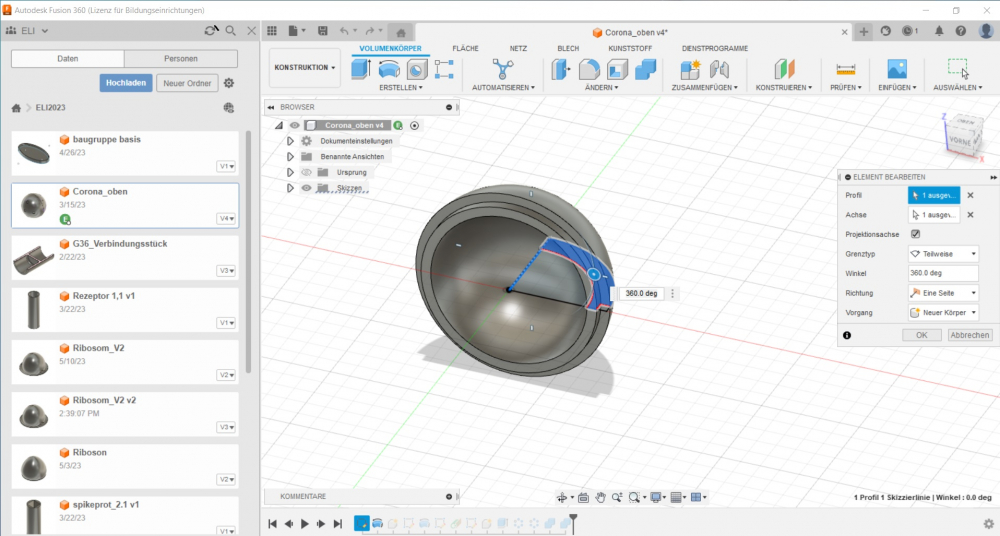Toggle visibility of the Ursprung folder
This screenshot has width=1000, height=536.
click(x=306, y=172)
